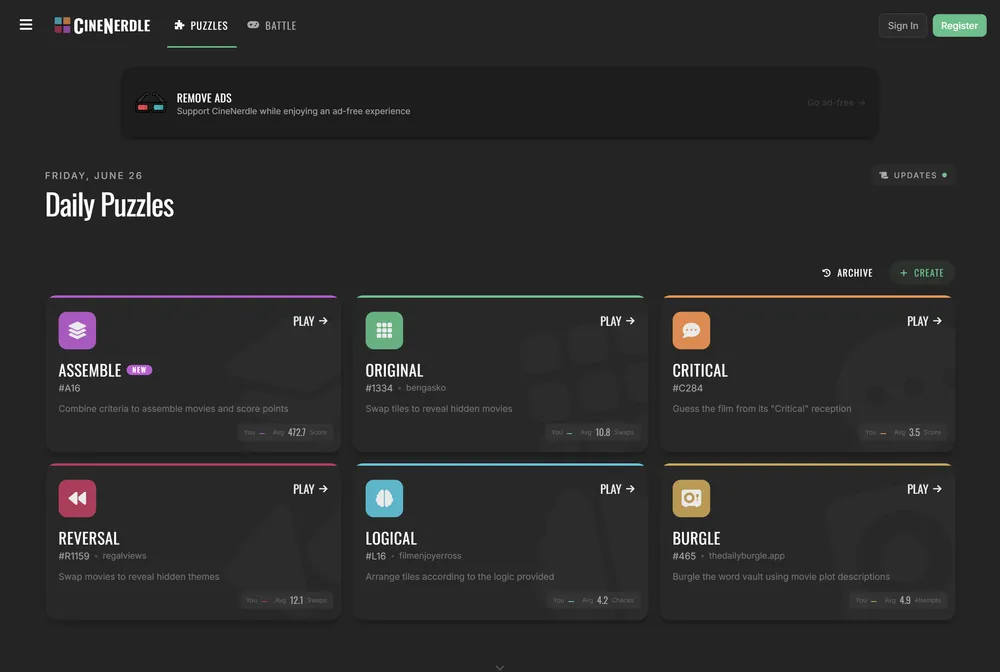The width and height of the screenshot is (1000, 672).
Task: Click the red Reversal rewind icon
Action: point(77,499)
